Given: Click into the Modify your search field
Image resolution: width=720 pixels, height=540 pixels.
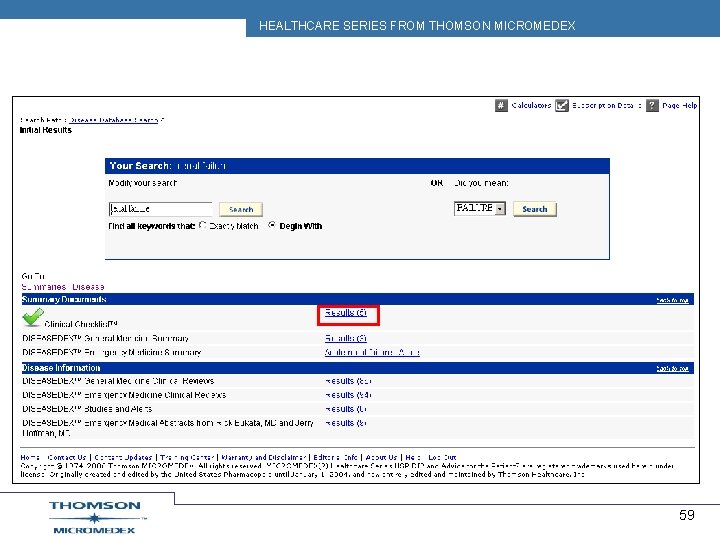Looking at the screenshot, I should (160, 209).
